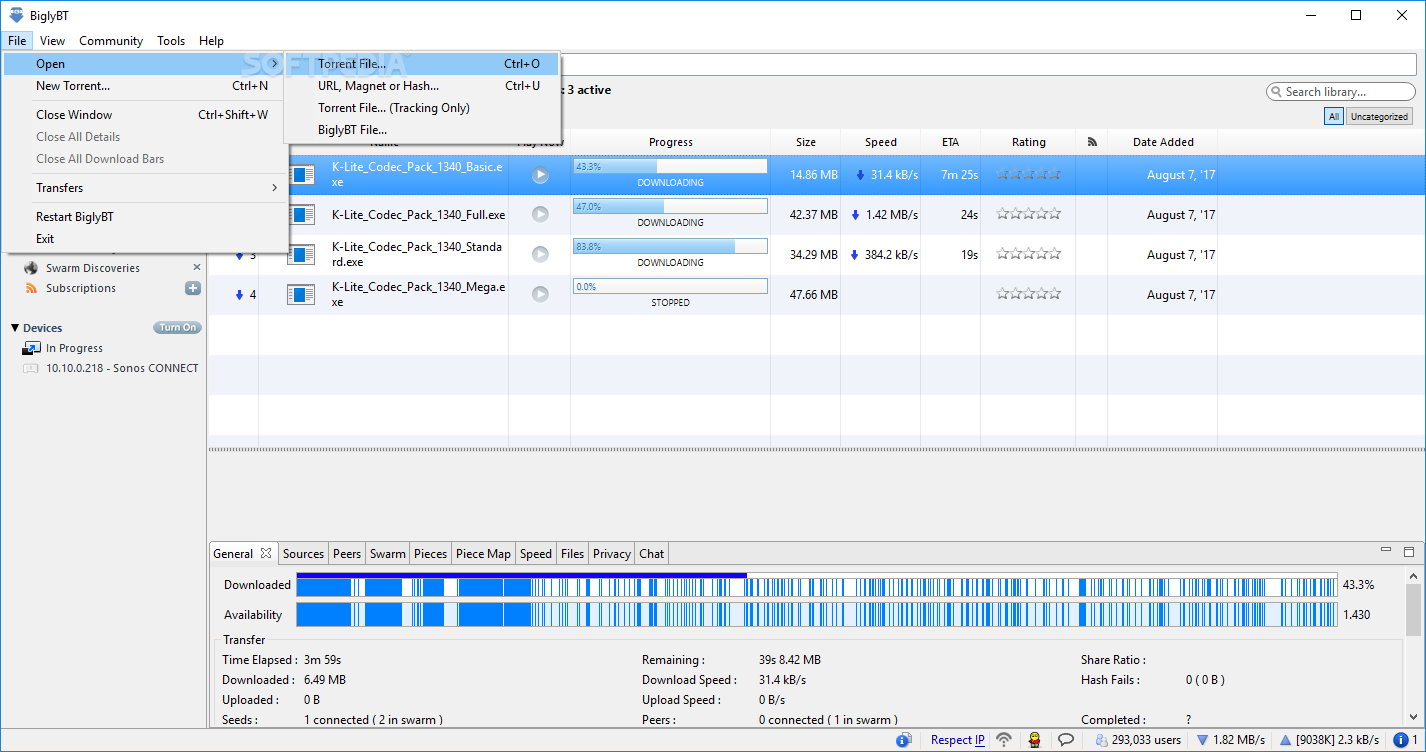
Task: Click the In Progress devices icon
Action: click(x=31, y=348)
